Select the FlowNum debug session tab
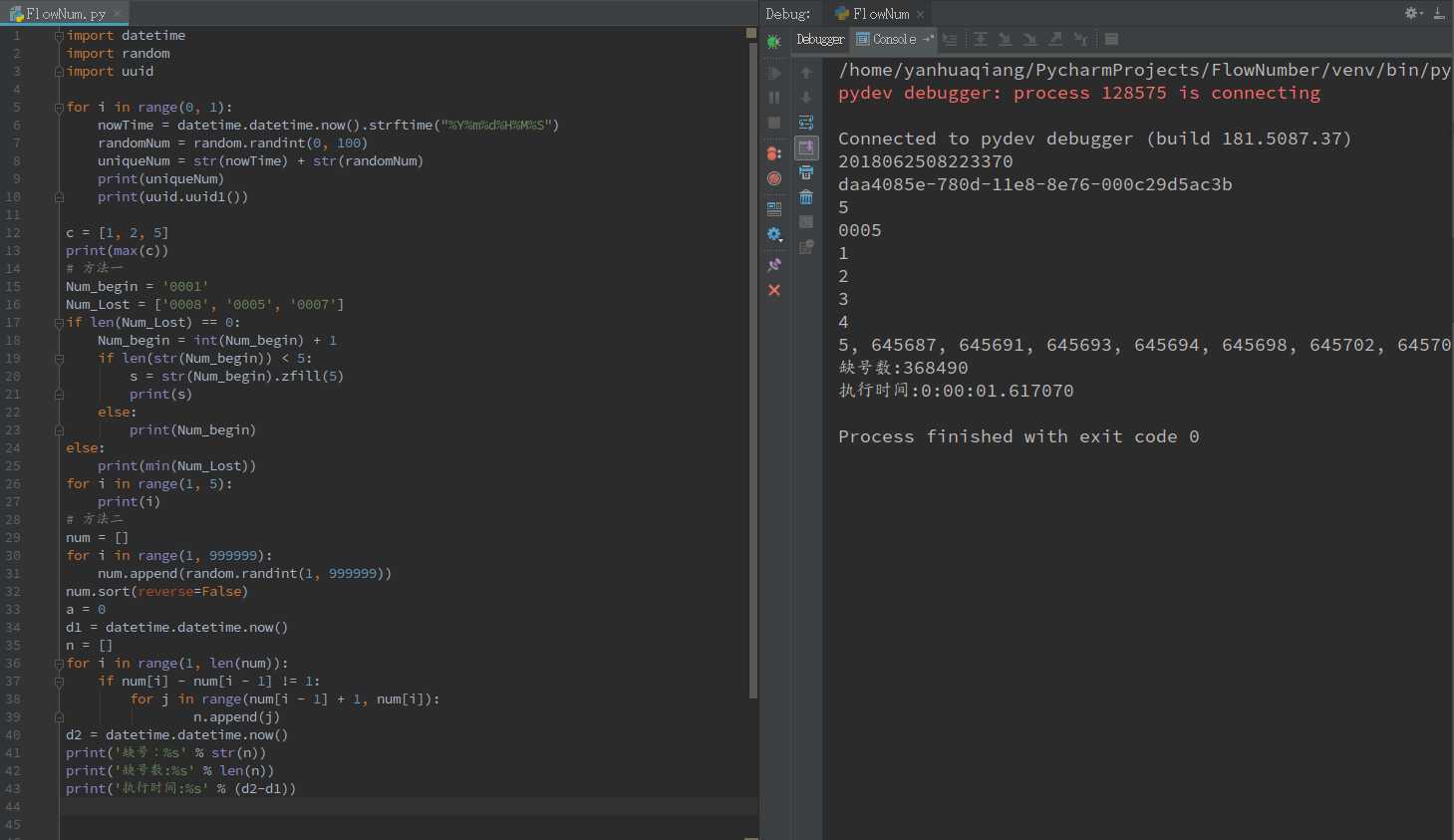The width and height of the screenshot is (1454, 840). pyautogui.click(x=880, y=14)
